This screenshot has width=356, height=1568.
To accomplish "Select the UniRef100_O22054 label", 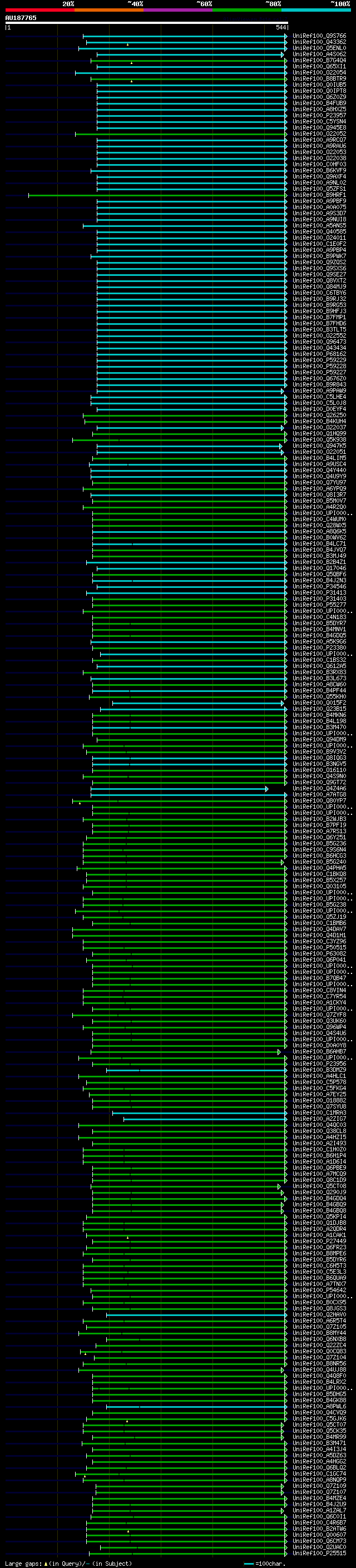I will [x=319, y=72].
